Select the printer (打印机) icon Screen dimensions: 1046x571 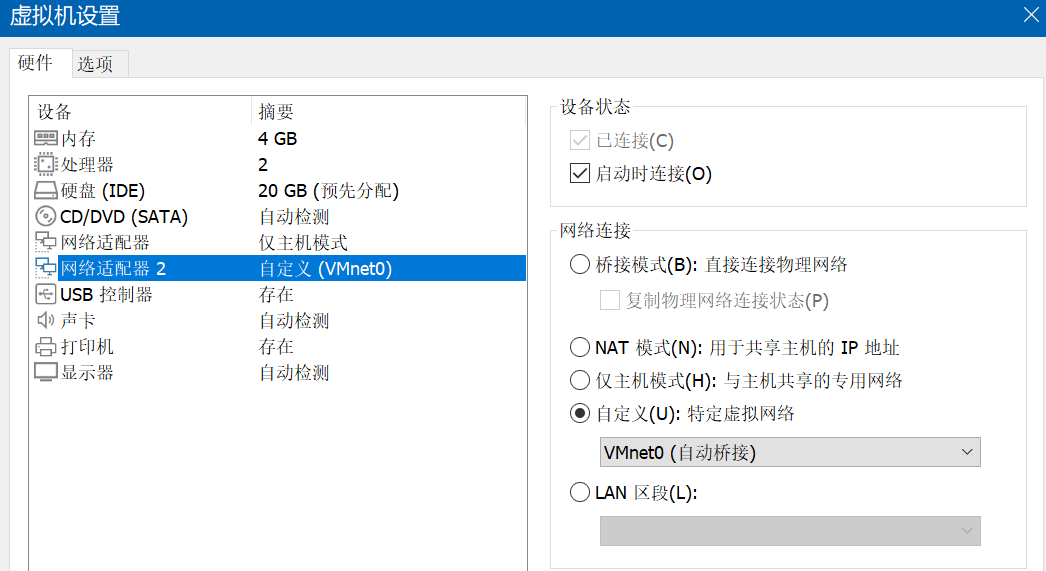click(x=46, y=347)
